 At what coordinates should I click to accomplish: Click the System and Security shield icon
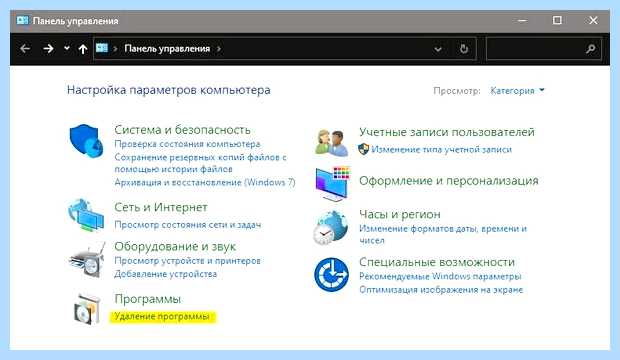87,141
